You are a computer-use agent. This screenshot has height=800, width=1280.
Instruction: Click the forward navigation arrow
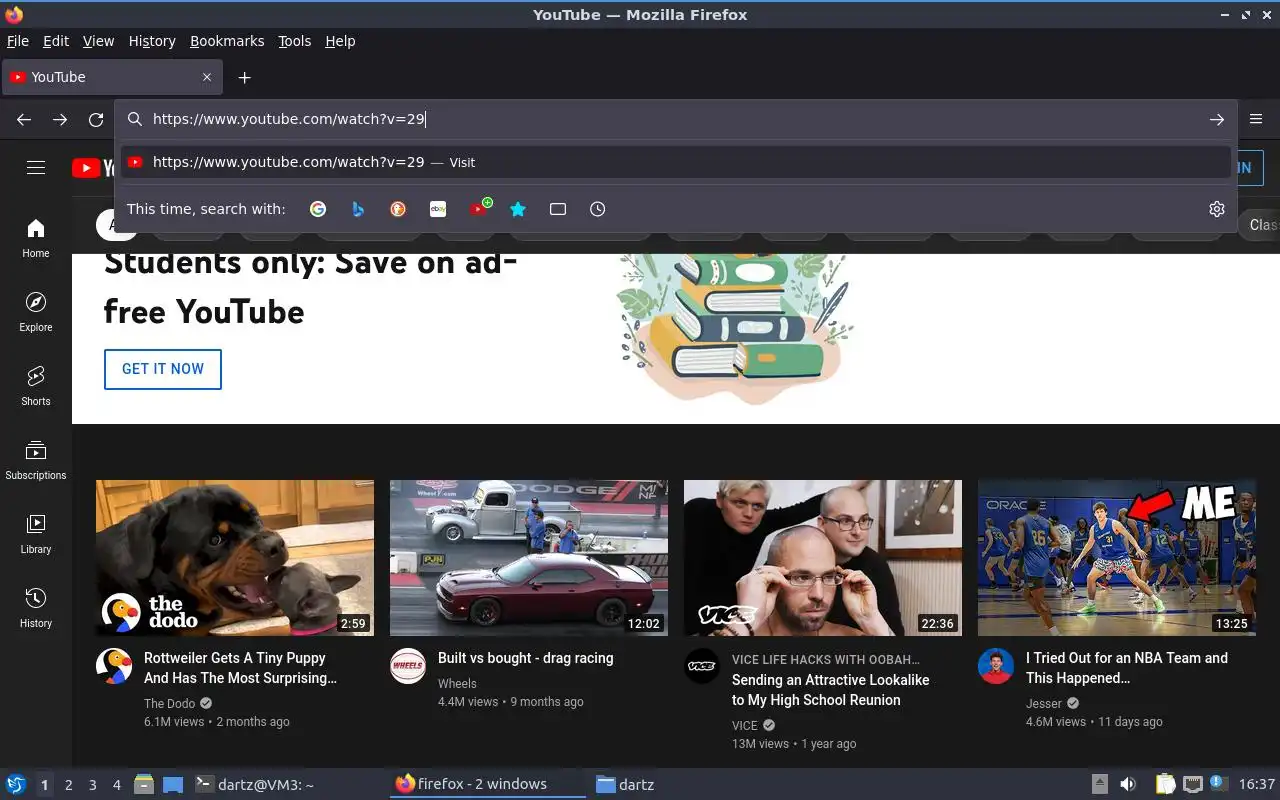[x=60, y=119]
